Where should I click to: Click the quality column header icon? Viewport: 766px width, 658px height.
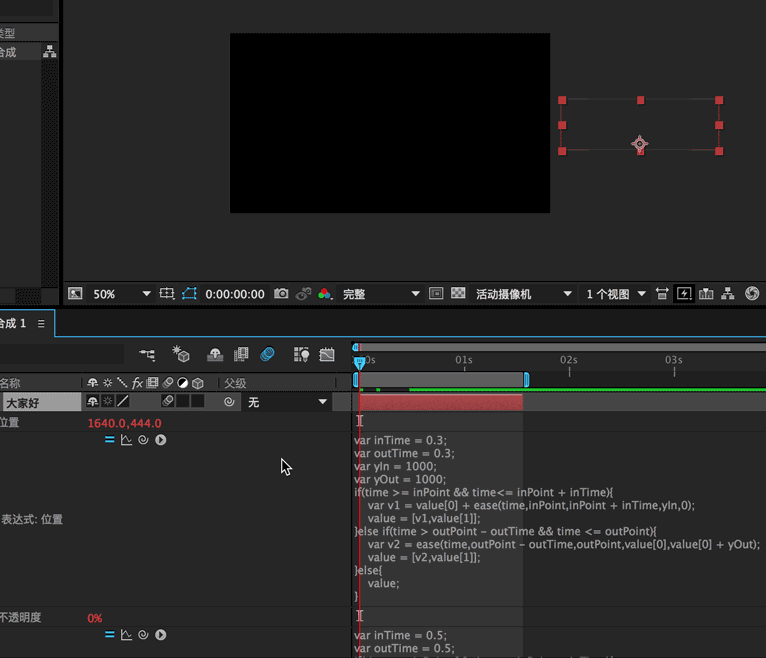[x=122, y=383]
